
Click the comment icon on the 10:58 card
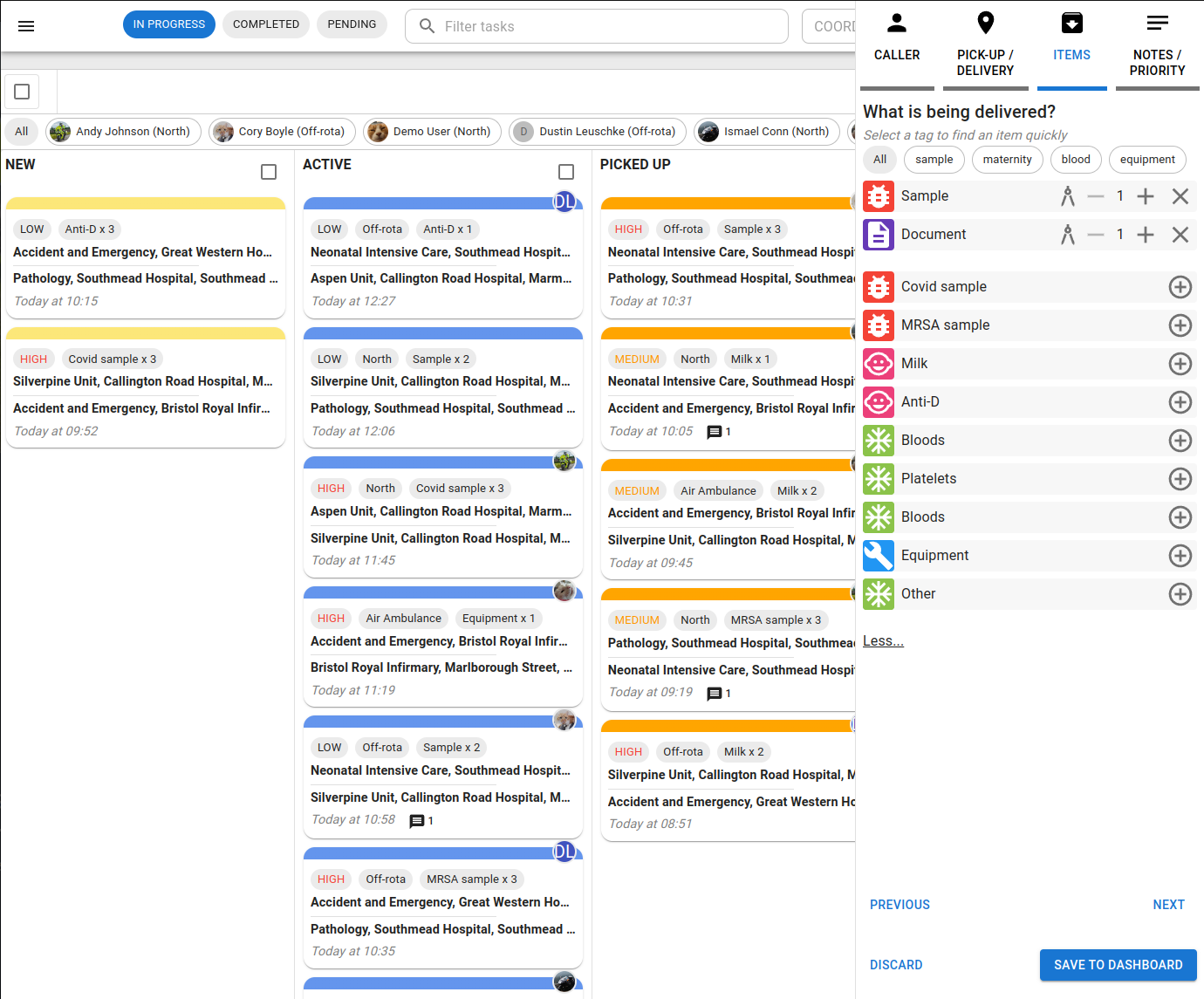point(417,820)
